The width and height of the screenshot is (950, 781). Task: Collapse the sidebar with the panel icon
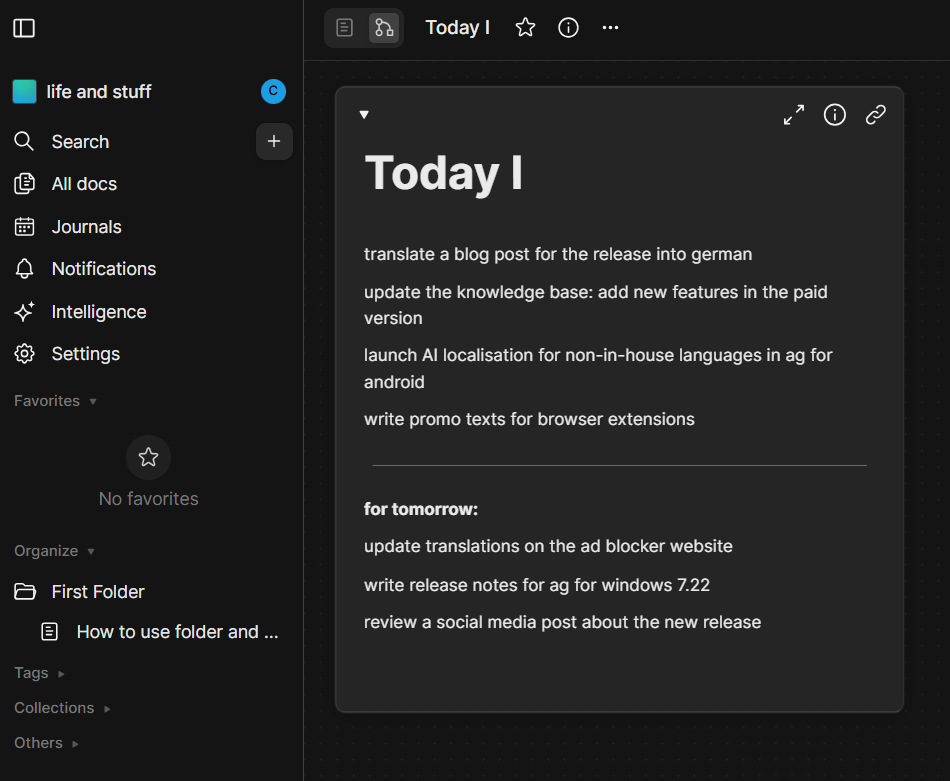(24, 28)
